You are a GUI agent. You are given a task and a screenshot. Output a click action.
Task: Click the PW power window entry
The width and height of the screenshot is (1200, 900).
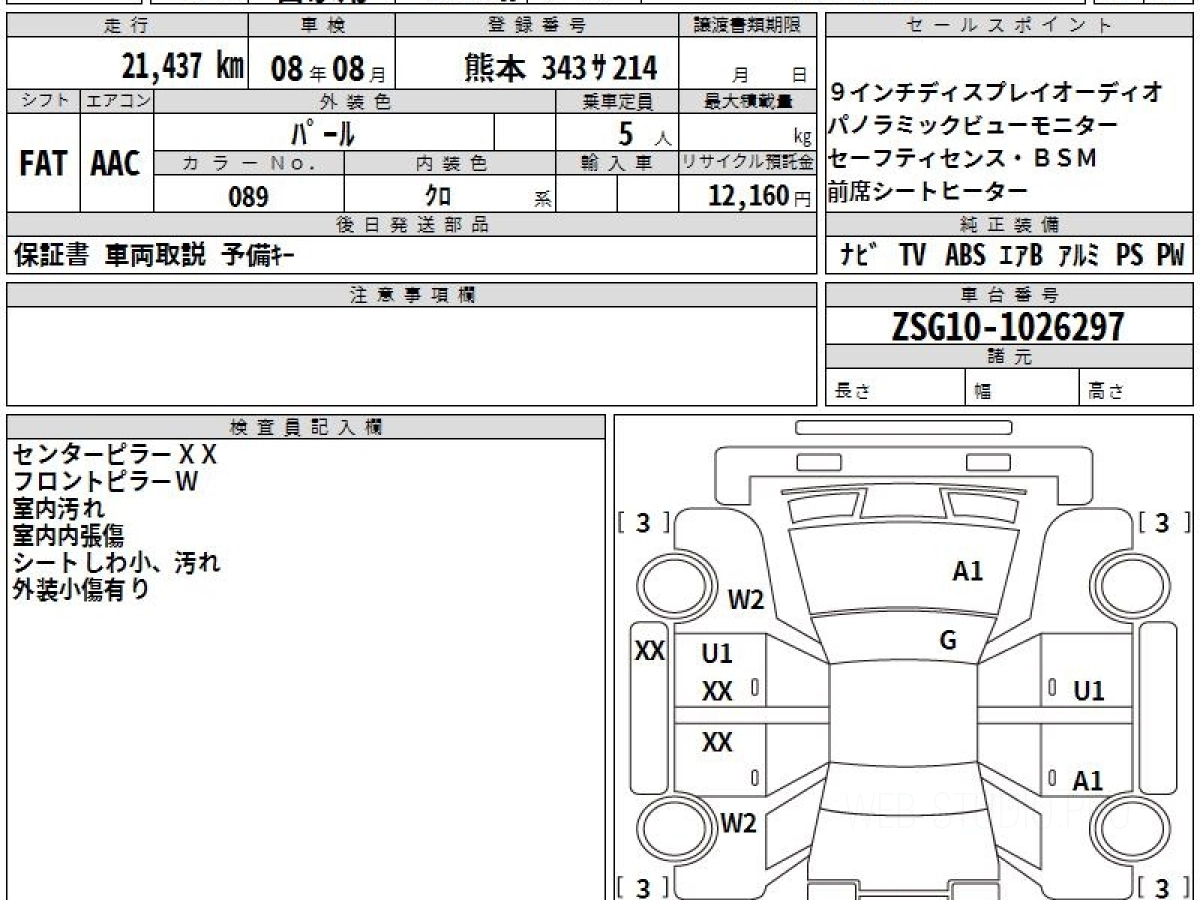pyautogui.click(x=1170, y=256)
